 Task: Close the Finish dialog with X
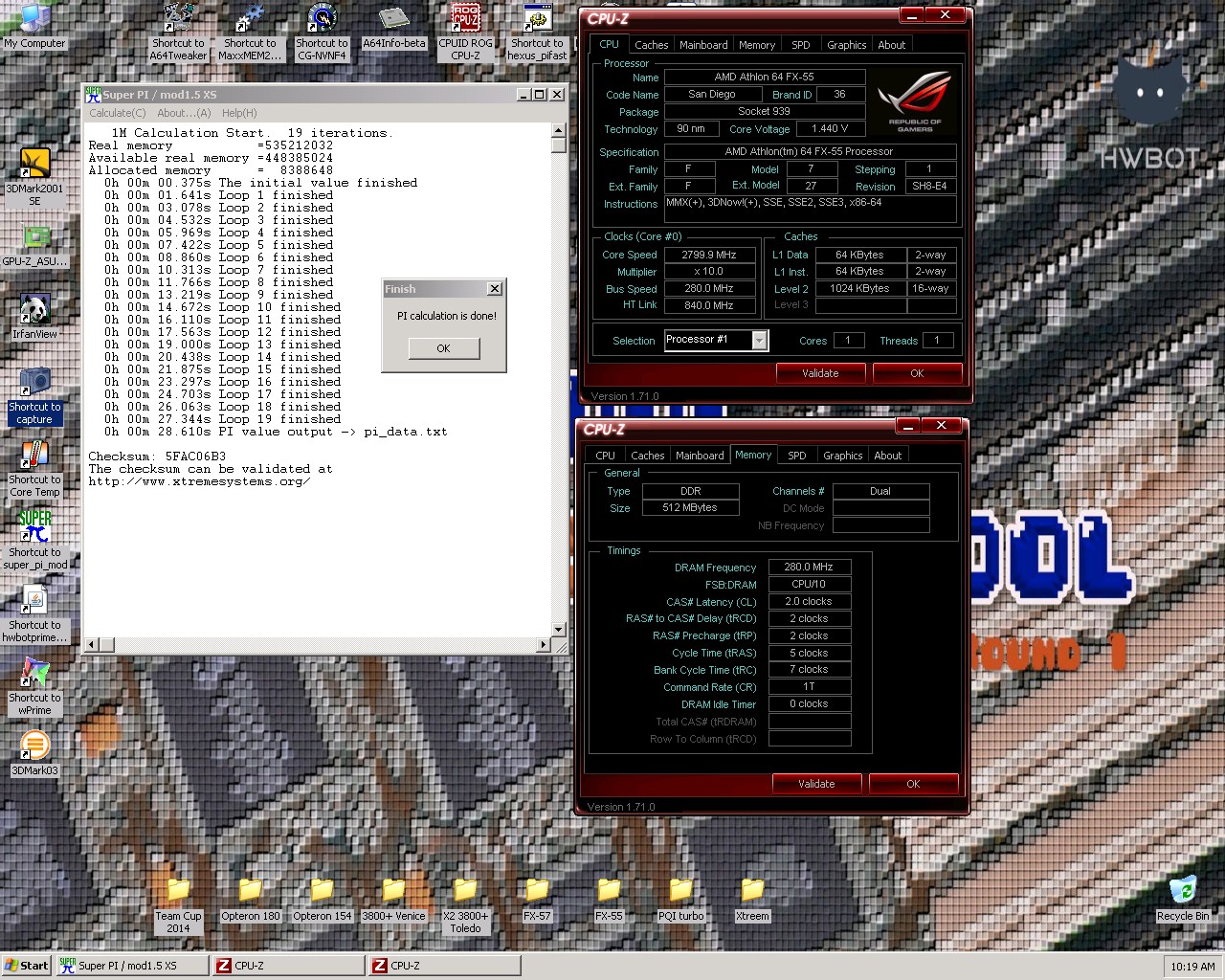tap(495, 288)
